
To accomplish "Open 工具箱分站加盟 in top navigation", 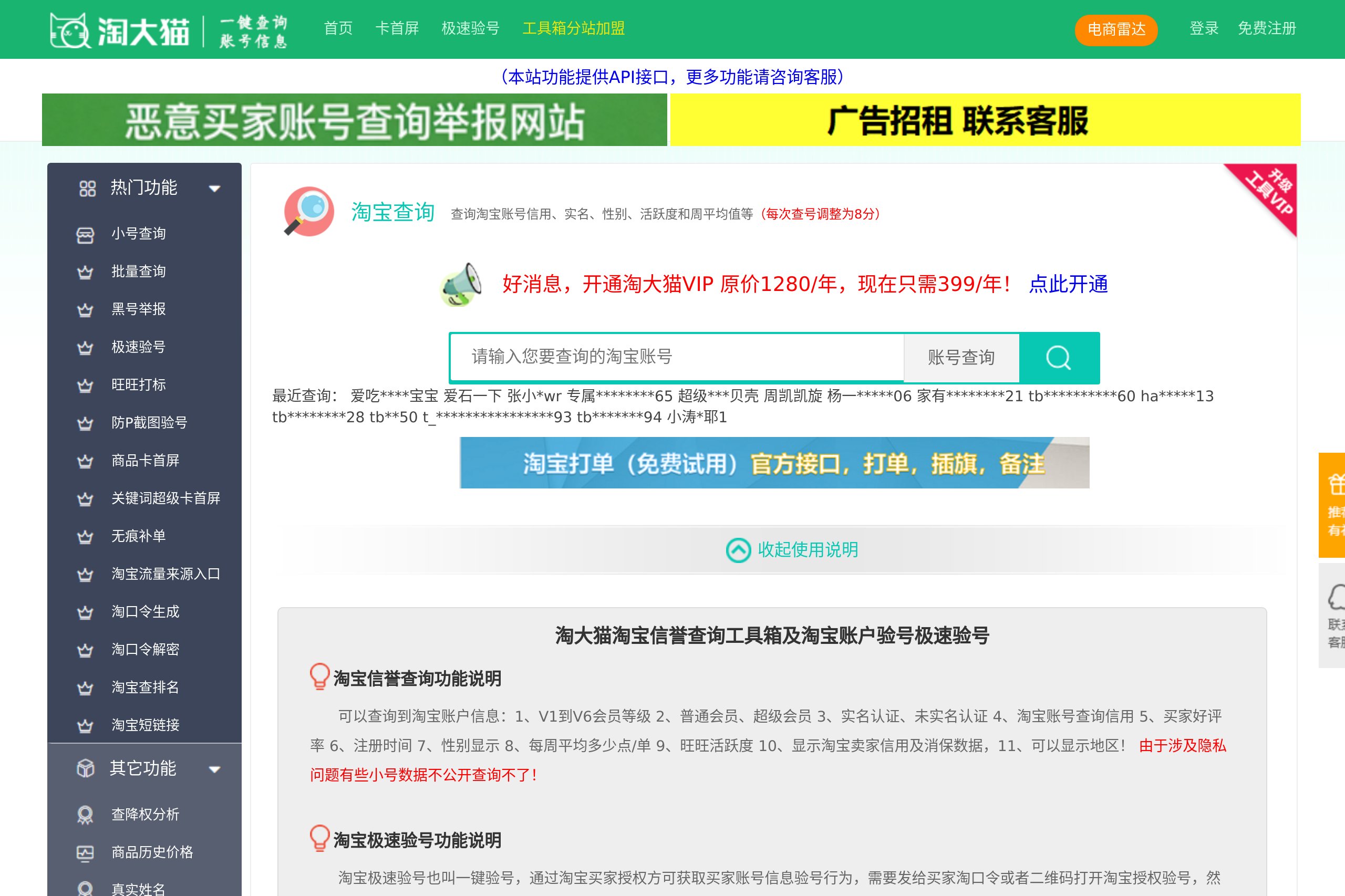I will (573, 28).
